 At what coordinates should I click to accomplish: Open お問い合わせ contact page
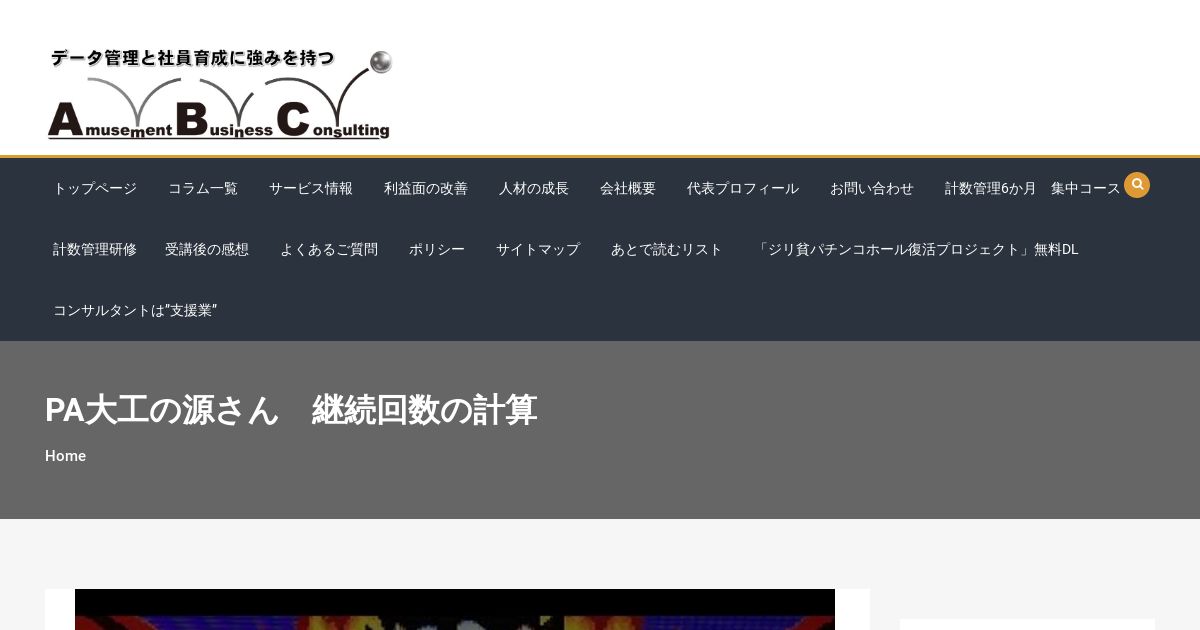pos(872,188)
